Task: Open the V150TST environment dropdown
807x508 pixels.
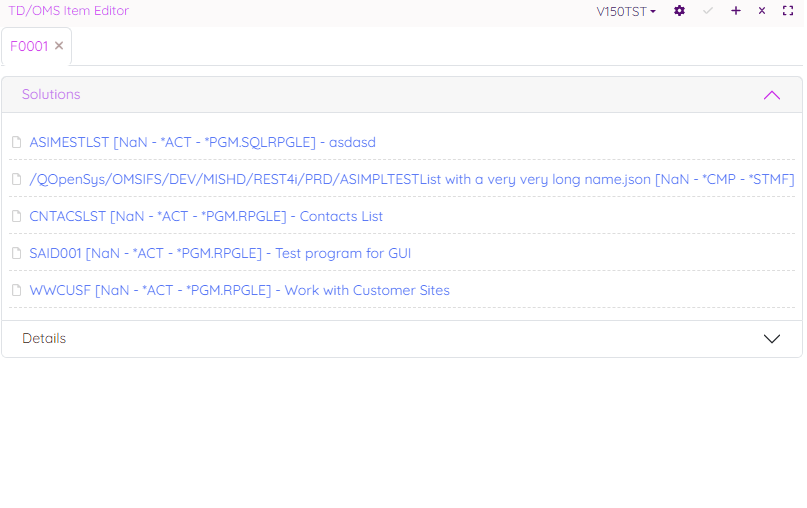Action: (x=626, y=12)
